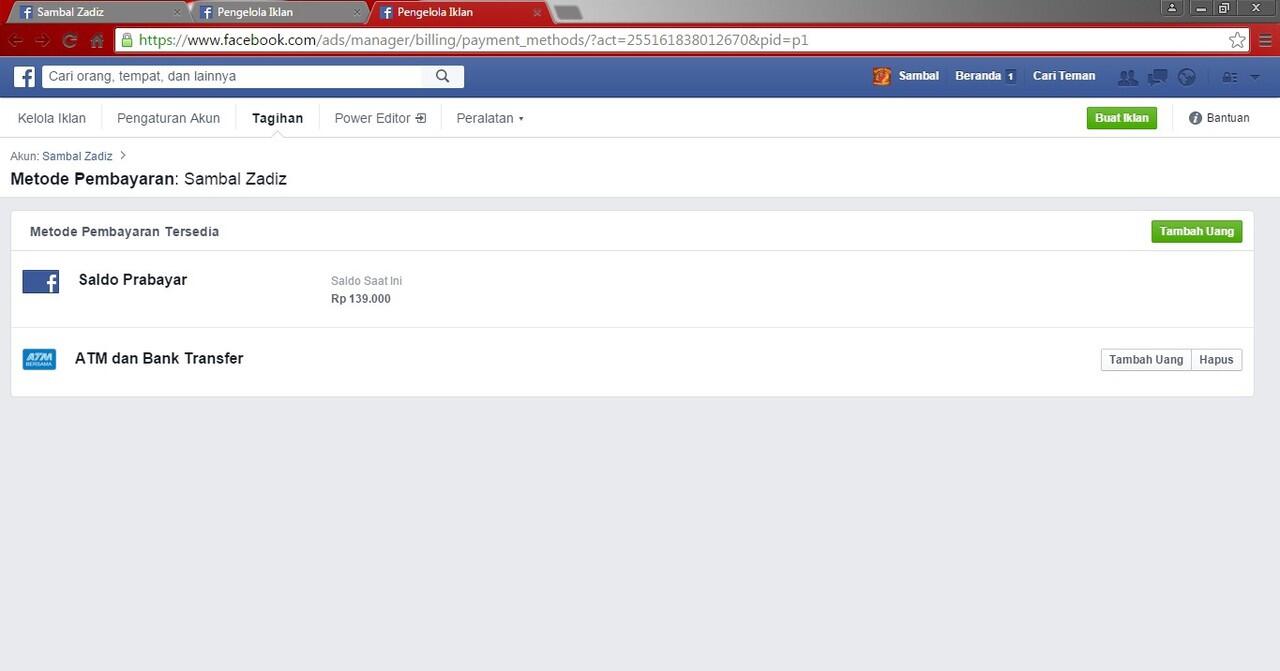Click the browser forward arrow
This screenshot has height=671, width=1280.
click(43, 41)
